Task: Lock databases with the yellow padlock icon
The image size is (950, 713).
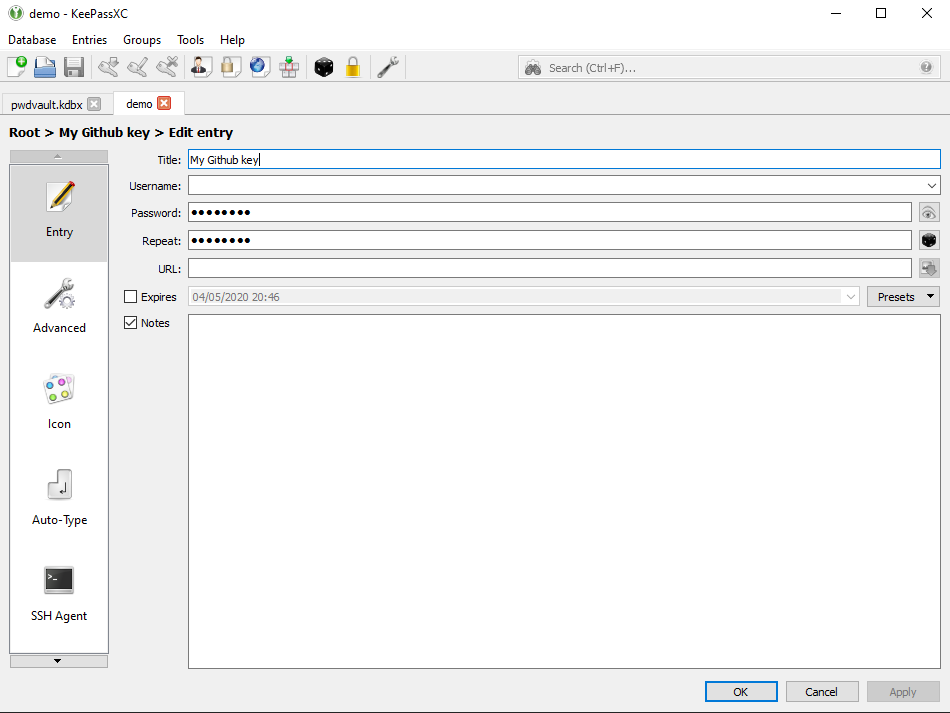Action: coord(353,67)
